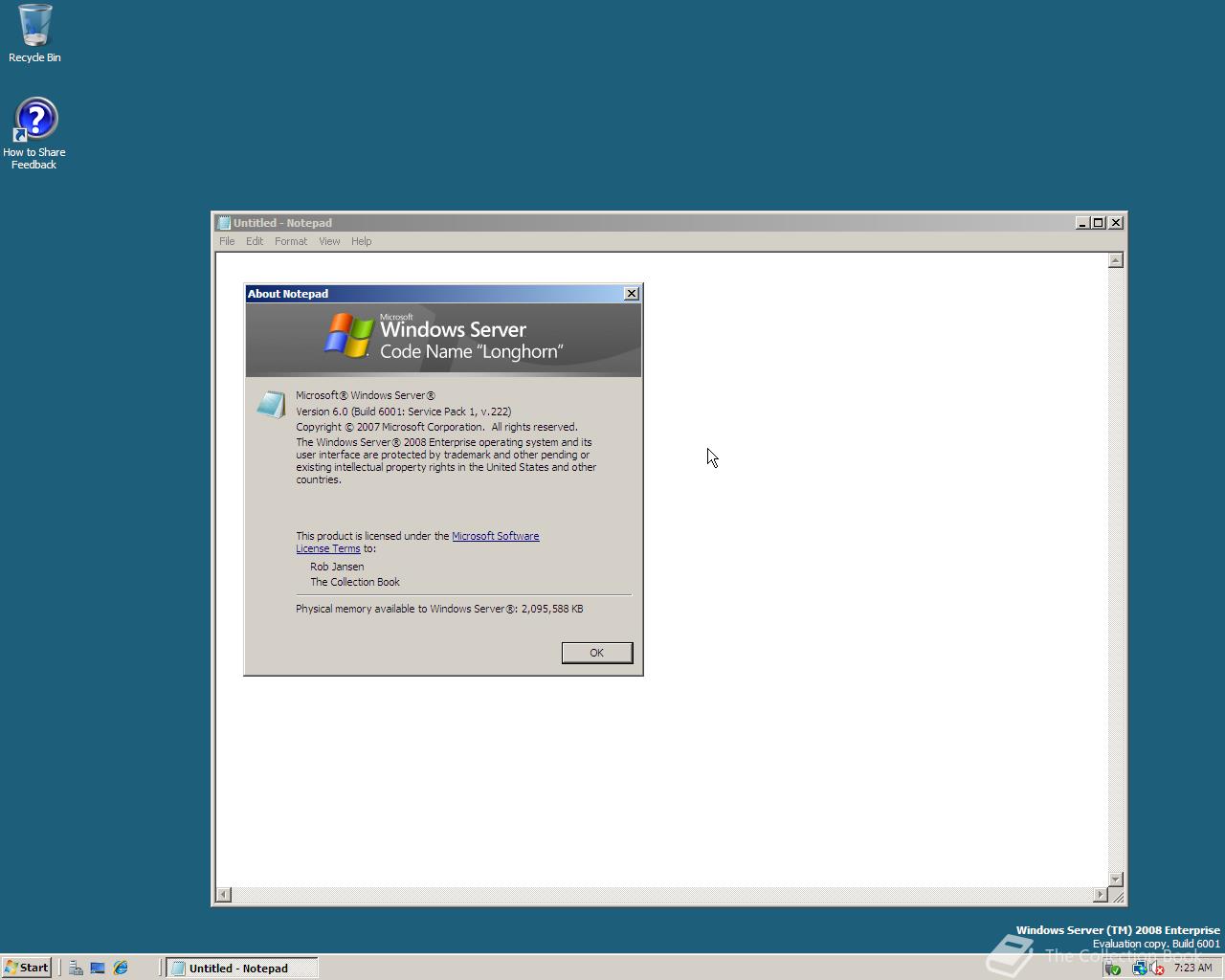Open the Microsoft Software License Terms link
The image size is (1225, 980).
click(495, 536)
